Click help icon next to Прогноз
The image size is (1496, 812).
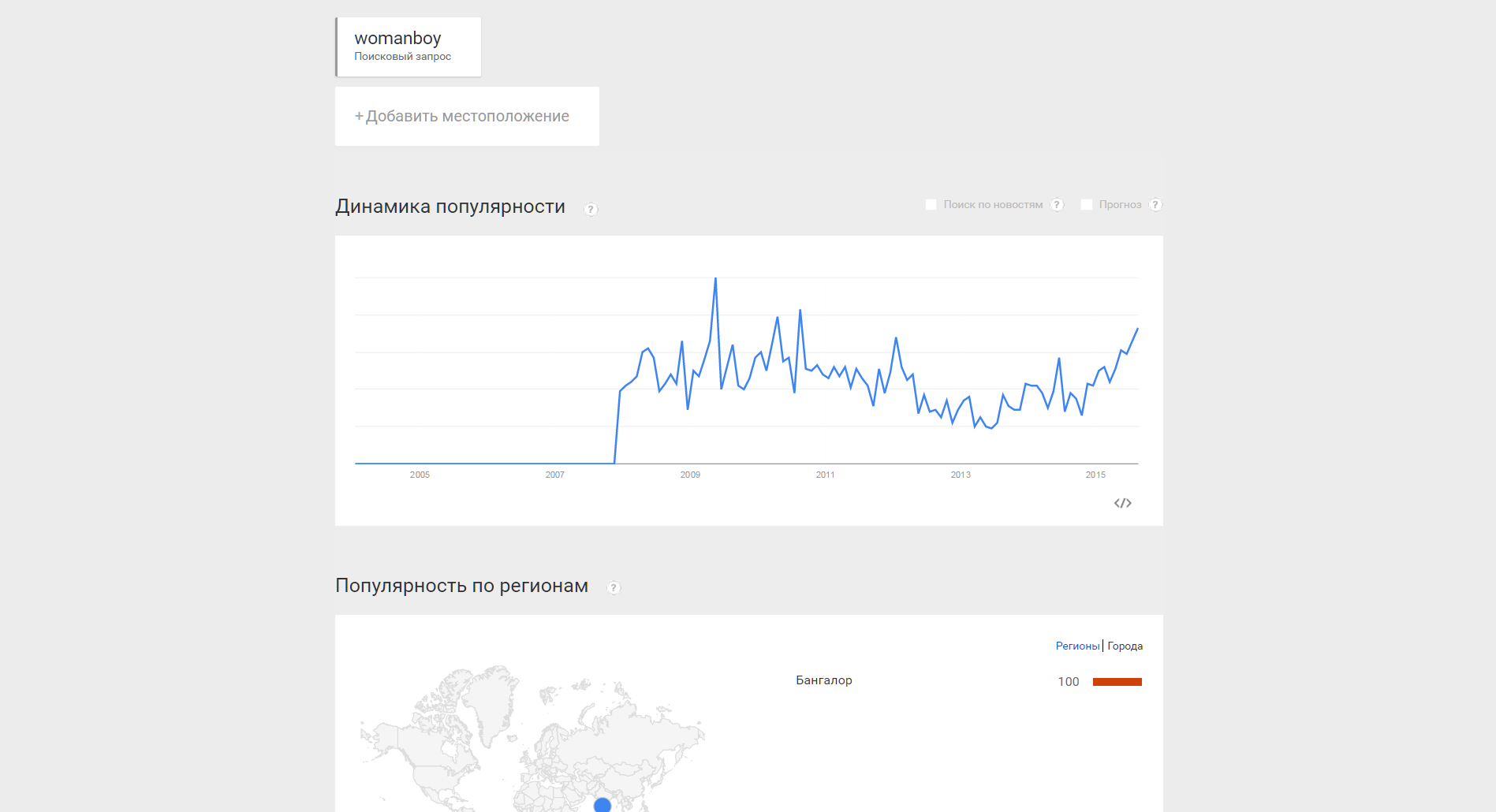(1155, 205)
